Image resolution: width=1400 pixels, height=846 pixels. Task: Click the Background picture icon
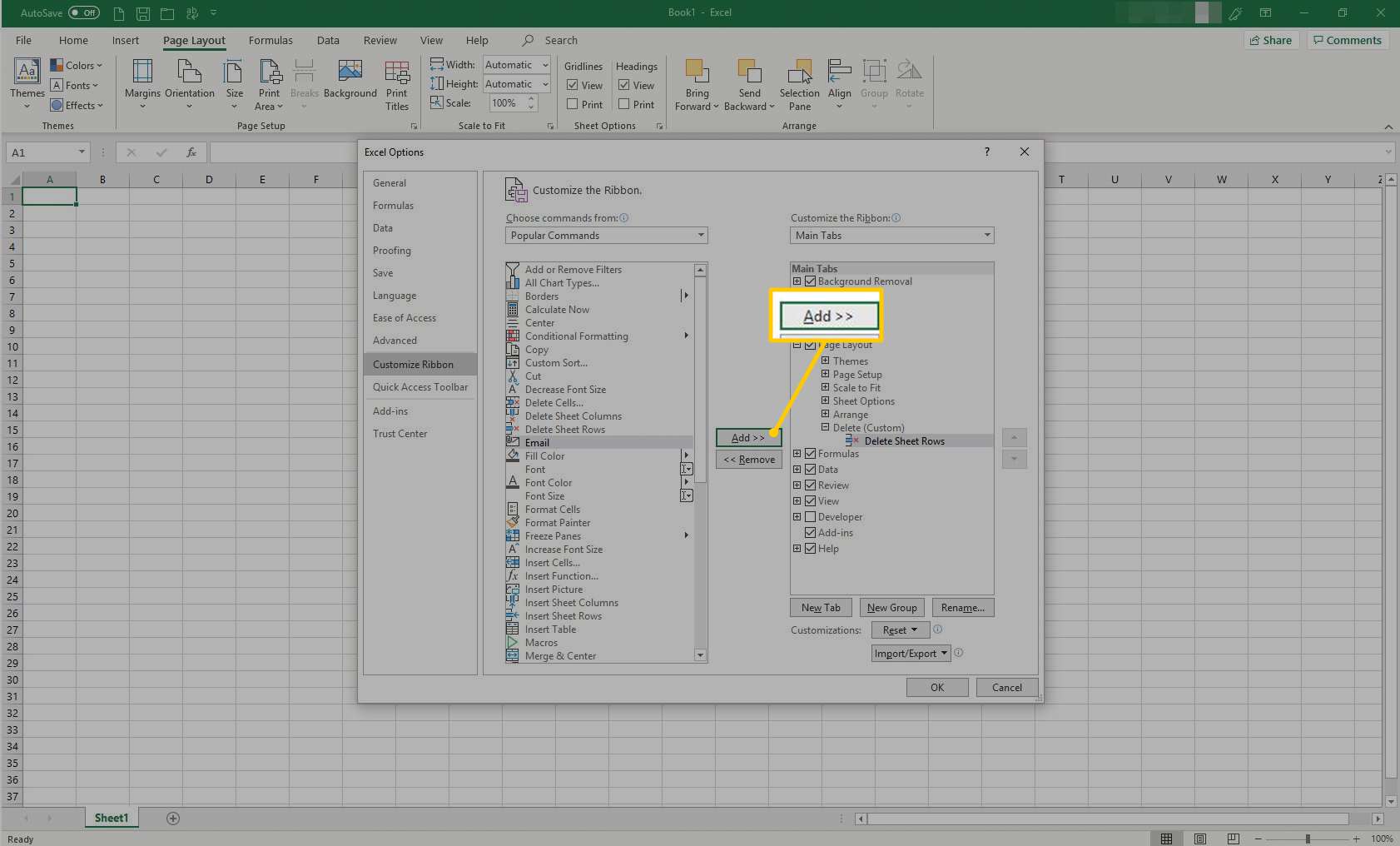(350, 72)
